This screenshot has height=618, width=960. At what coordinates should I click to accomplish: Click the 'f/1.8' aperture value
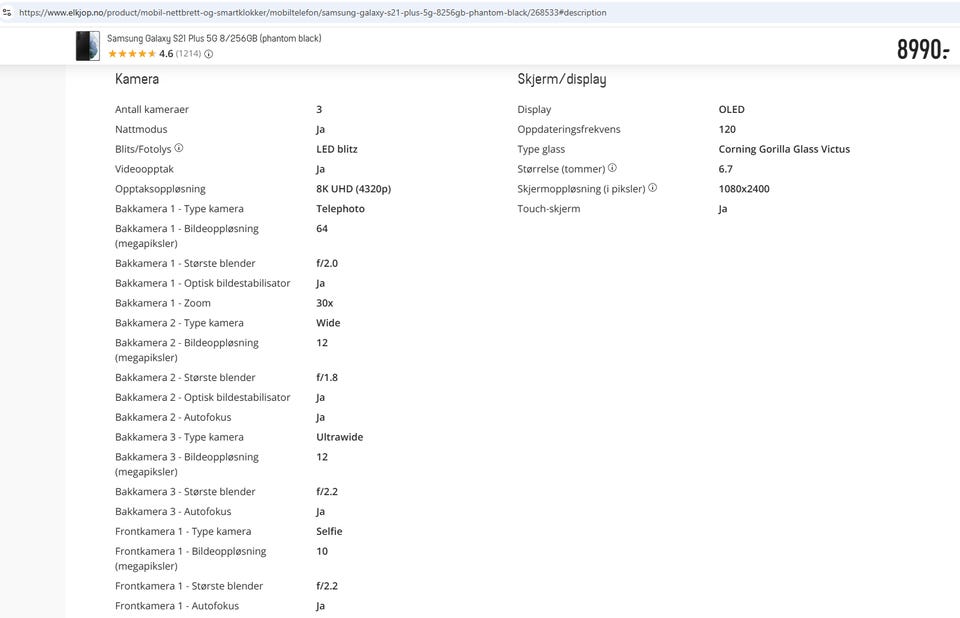tap(327, 377)
